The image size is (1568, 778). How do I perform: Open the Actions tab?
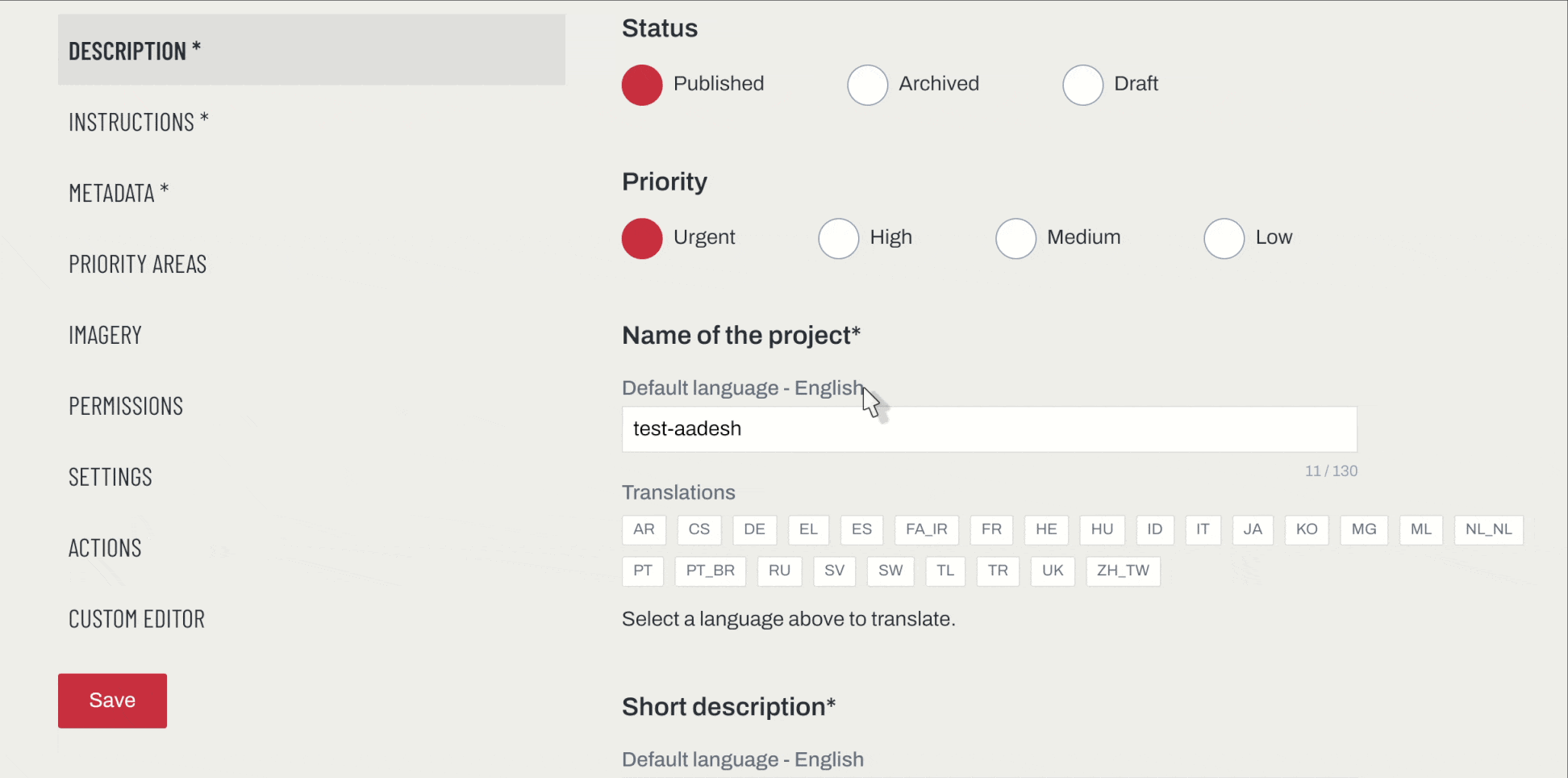[105, 548]
